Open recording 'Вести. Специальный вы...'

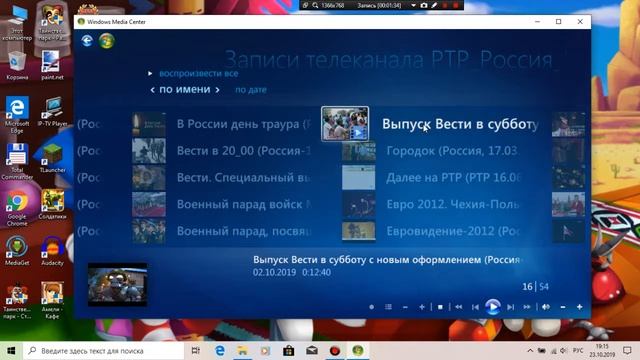click(243, 178)
